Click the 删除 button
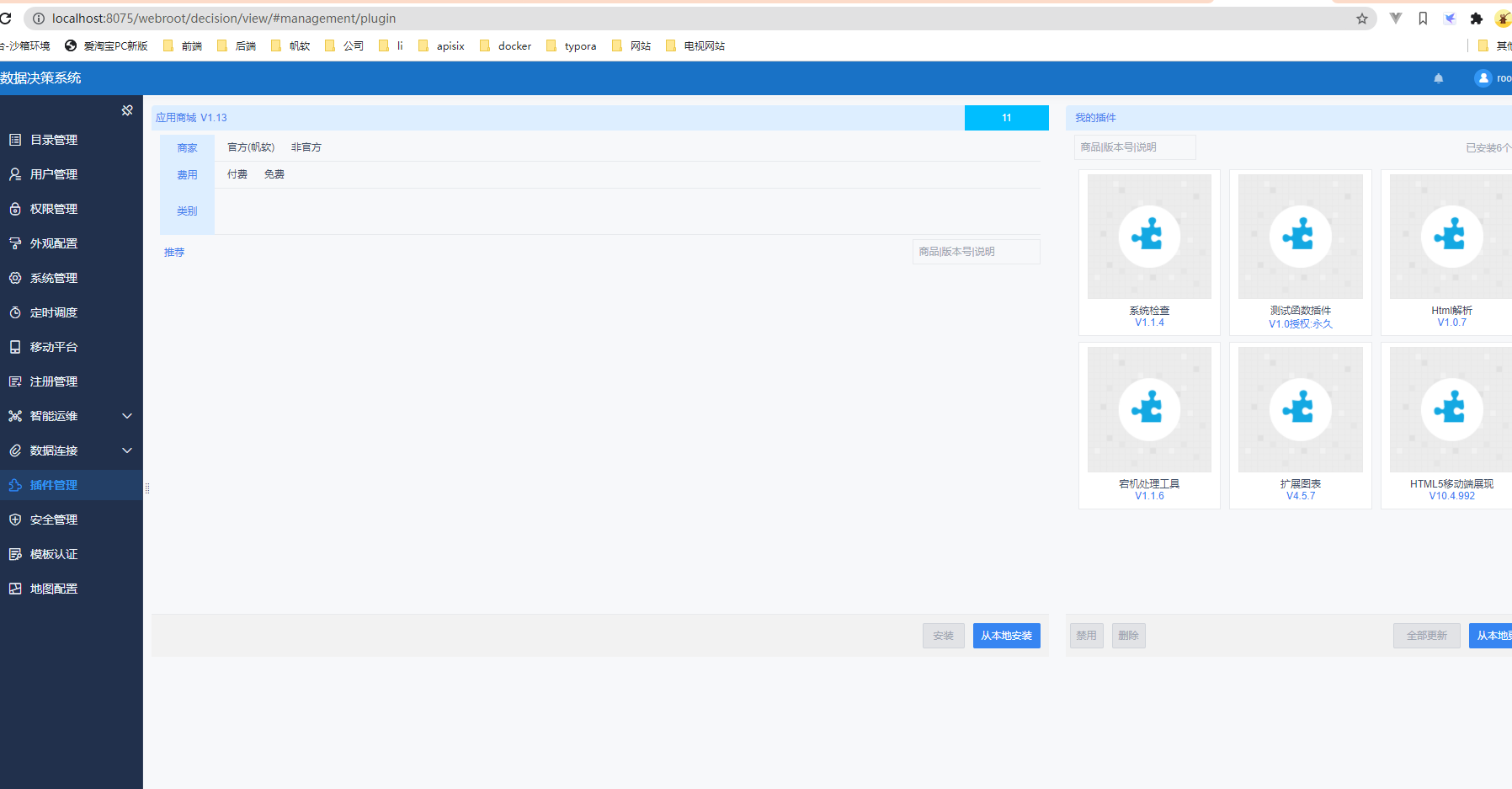The image size is (1512, 789). coord(1129,636)
